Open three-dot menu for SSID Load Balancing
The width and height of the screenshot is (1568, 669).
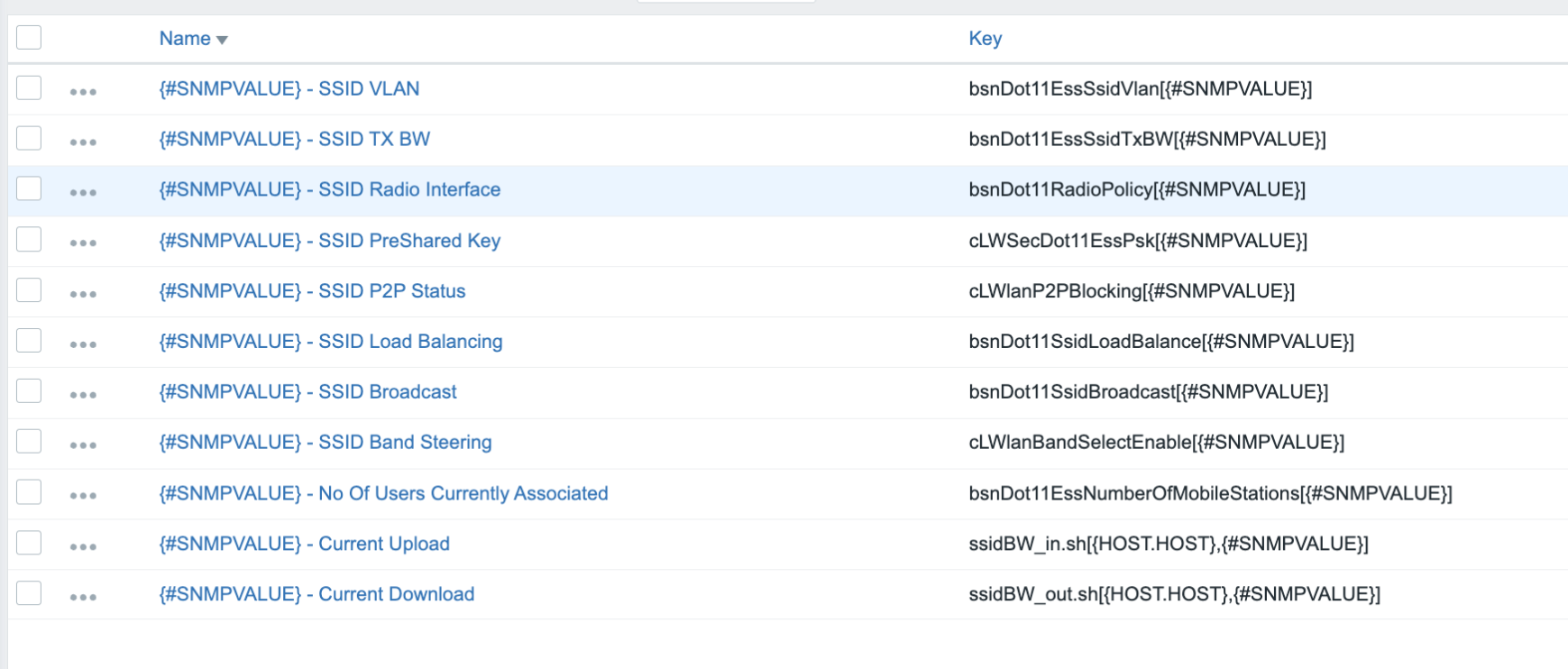tap(83, 344)
